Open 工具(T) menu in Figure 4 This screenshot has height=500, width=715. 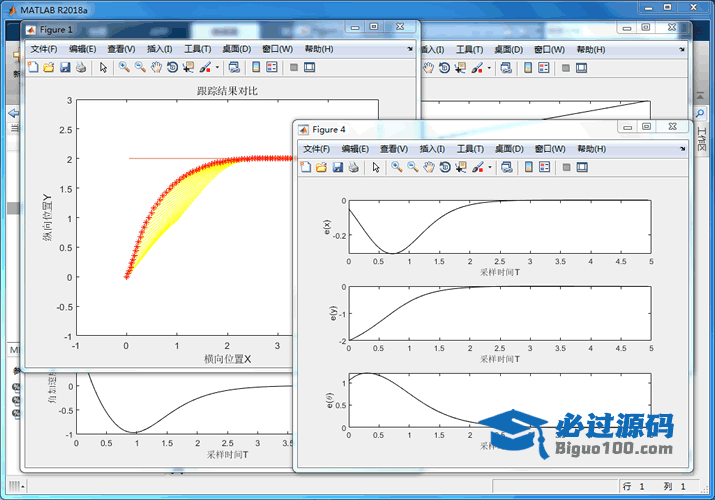click(x=470, y=148)
